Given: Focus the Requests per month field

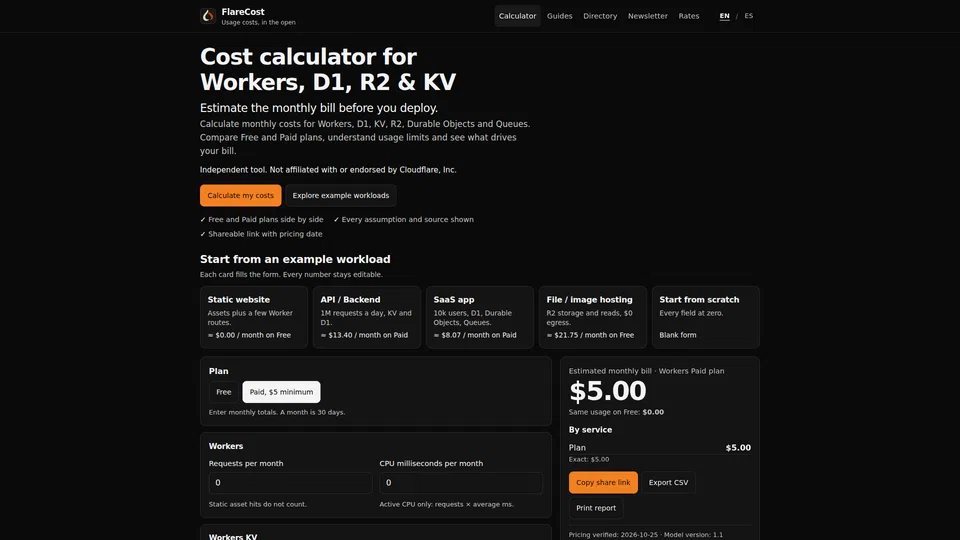Looking at the screenshot, I should click(290, 482).
